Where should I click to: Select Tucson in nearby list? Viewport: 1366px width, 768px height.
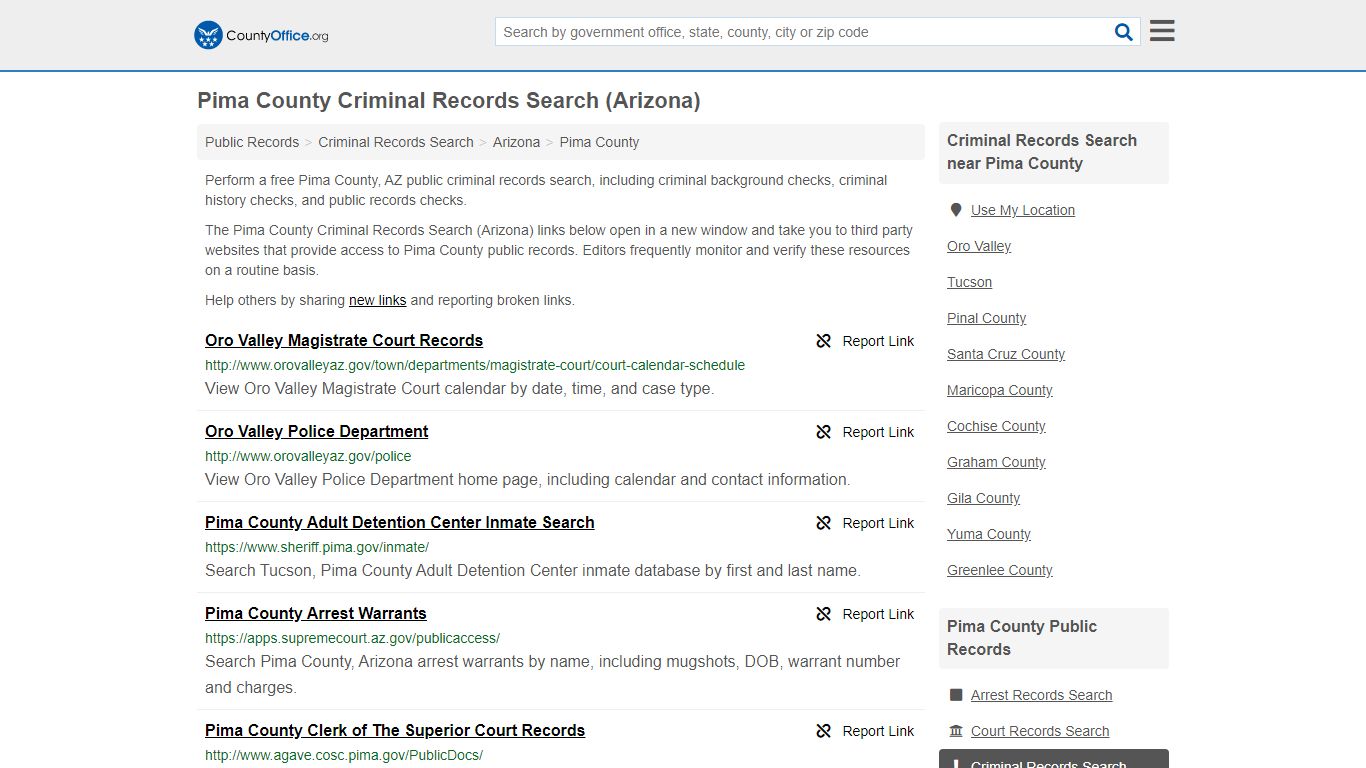click(970, 282)
